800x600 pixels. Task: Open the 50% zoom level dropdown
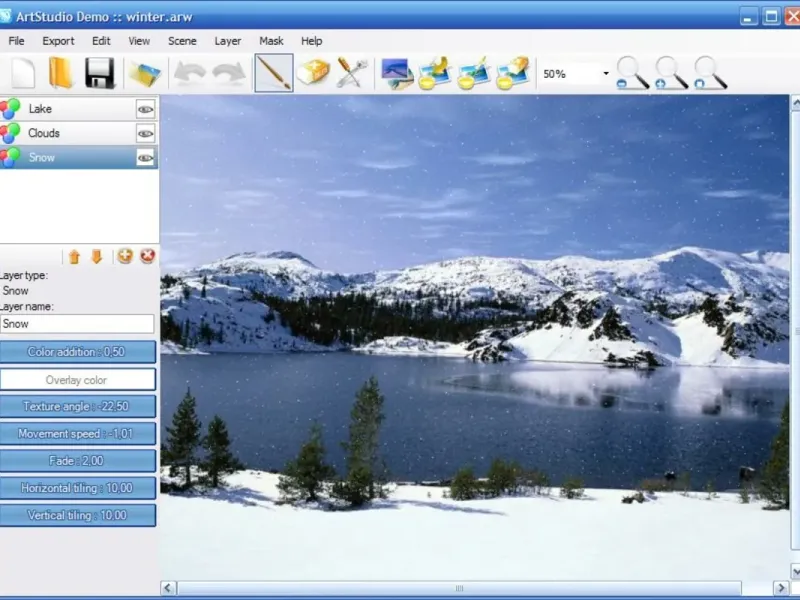click(606, 74)
